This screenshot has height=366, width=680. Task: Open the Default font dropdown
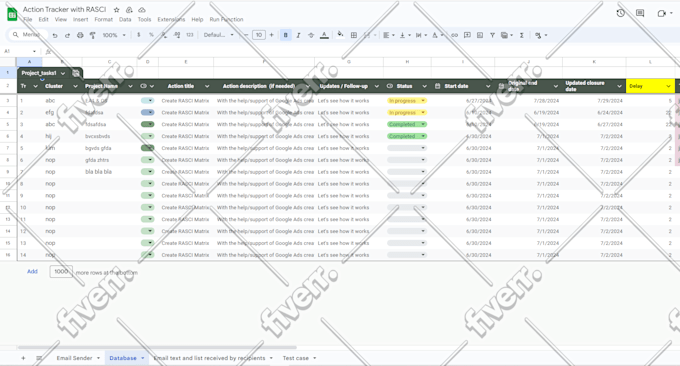point(219,35)
